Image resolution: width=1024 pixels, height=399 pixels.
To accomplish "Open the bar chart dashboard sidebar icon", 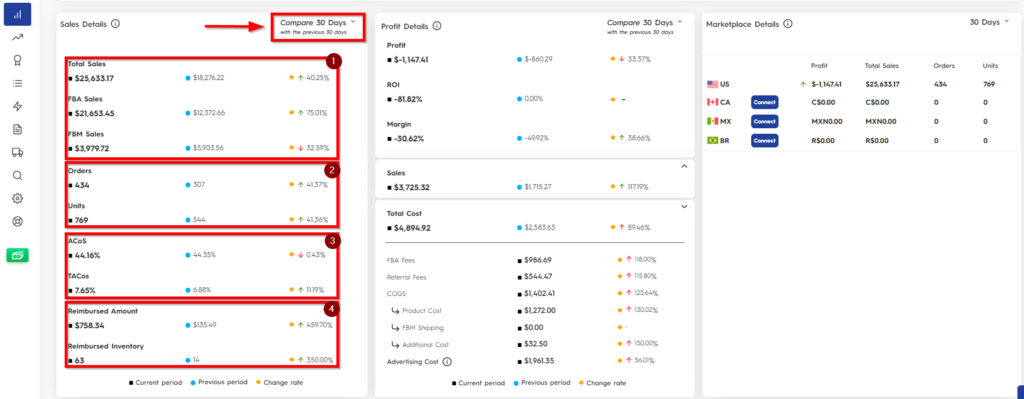I will 18,14.
